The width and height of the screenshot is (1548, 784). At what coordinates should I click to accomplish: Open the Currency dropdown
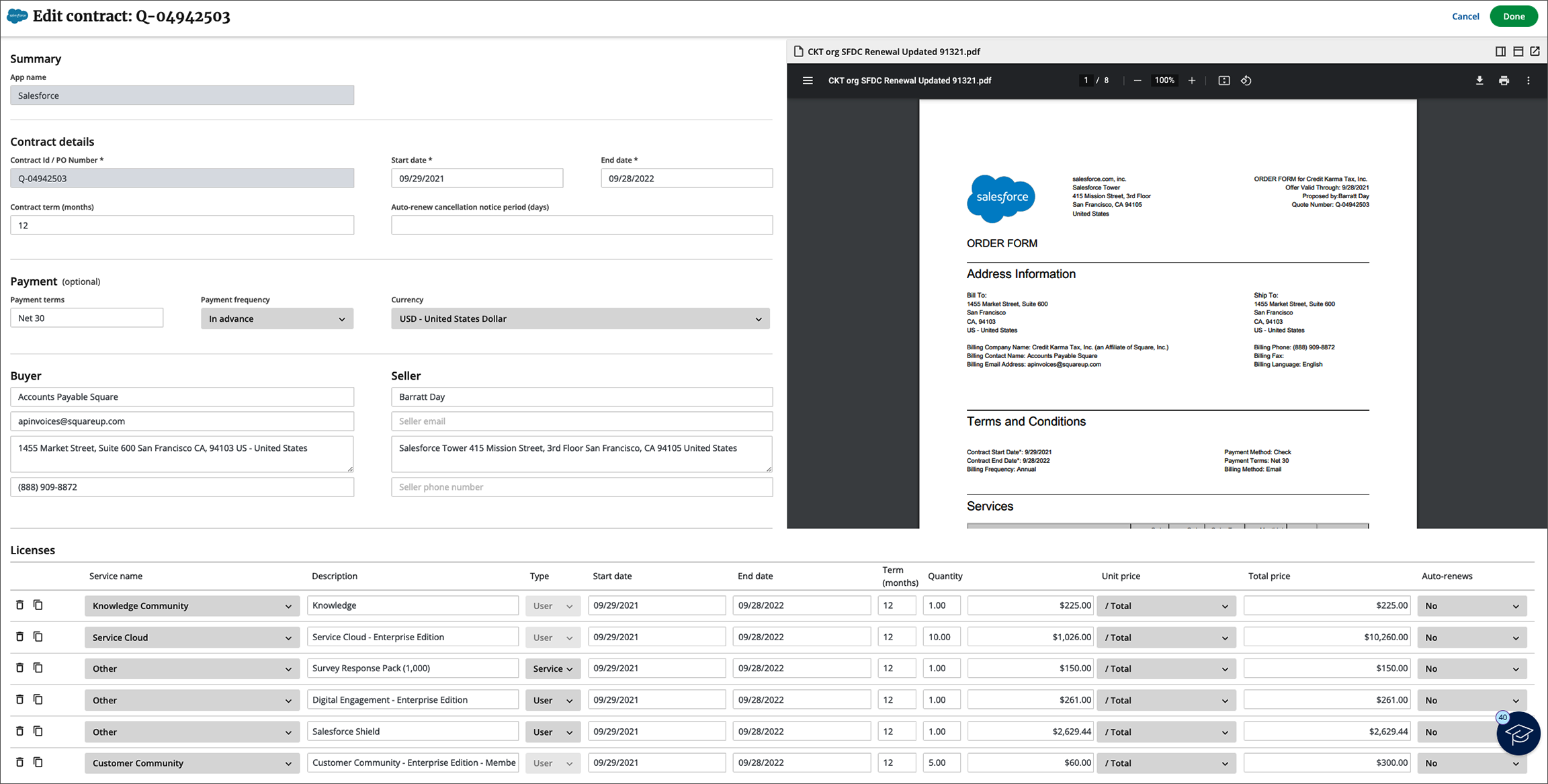pos(580,318)
